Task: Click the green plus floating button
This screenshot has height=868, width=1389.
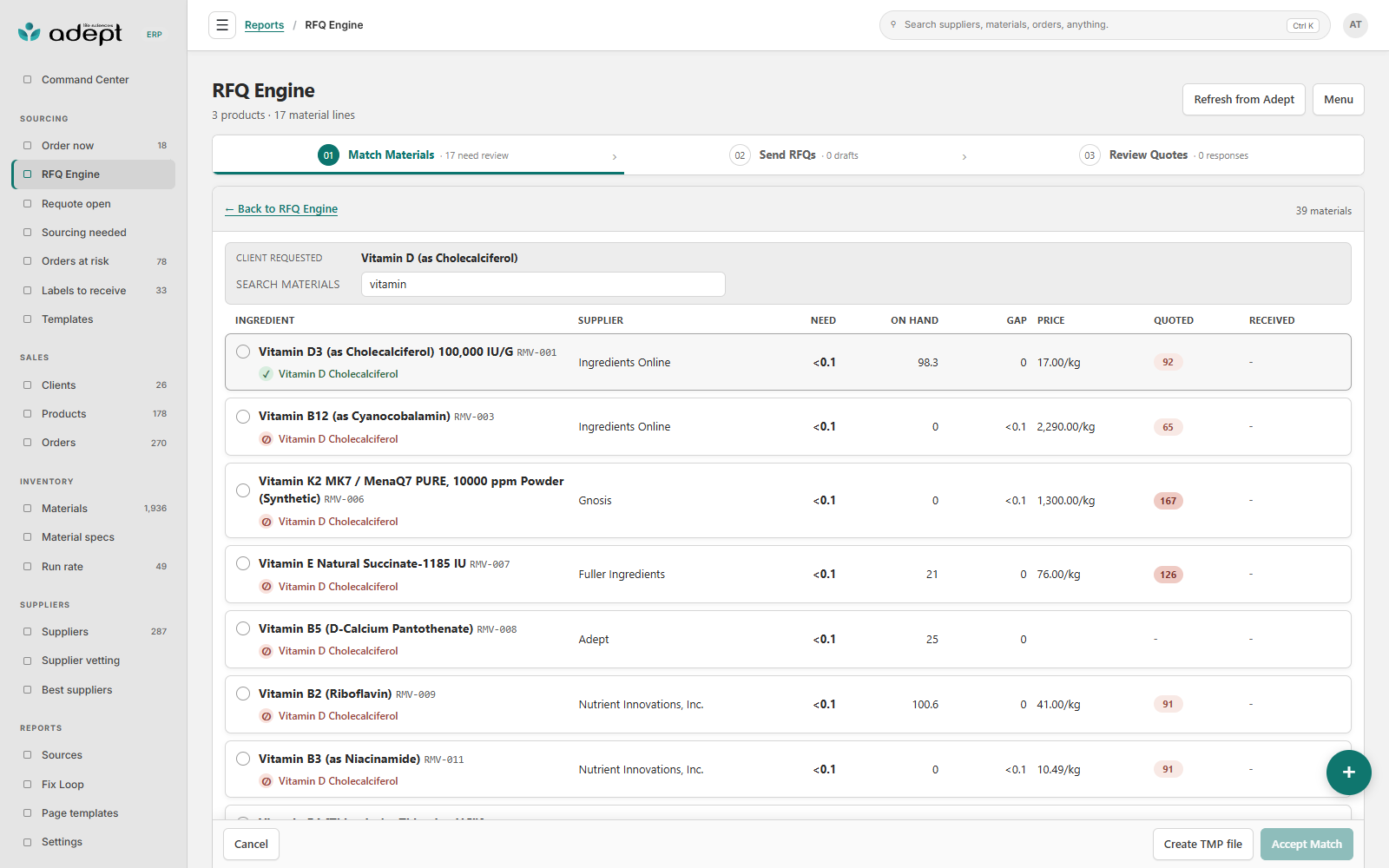Action: [1348, 773]
